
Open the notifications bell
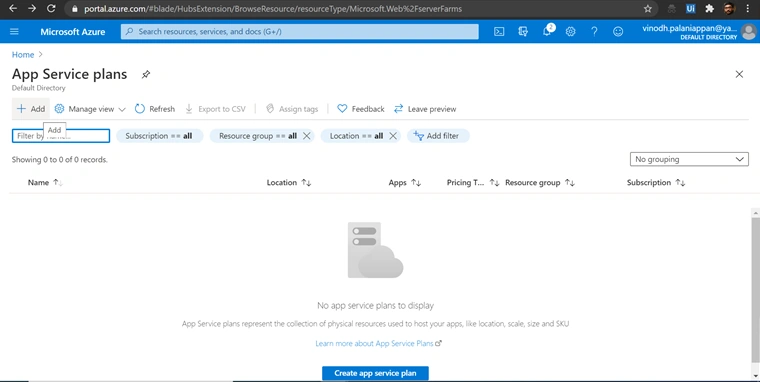click(547, 32)
